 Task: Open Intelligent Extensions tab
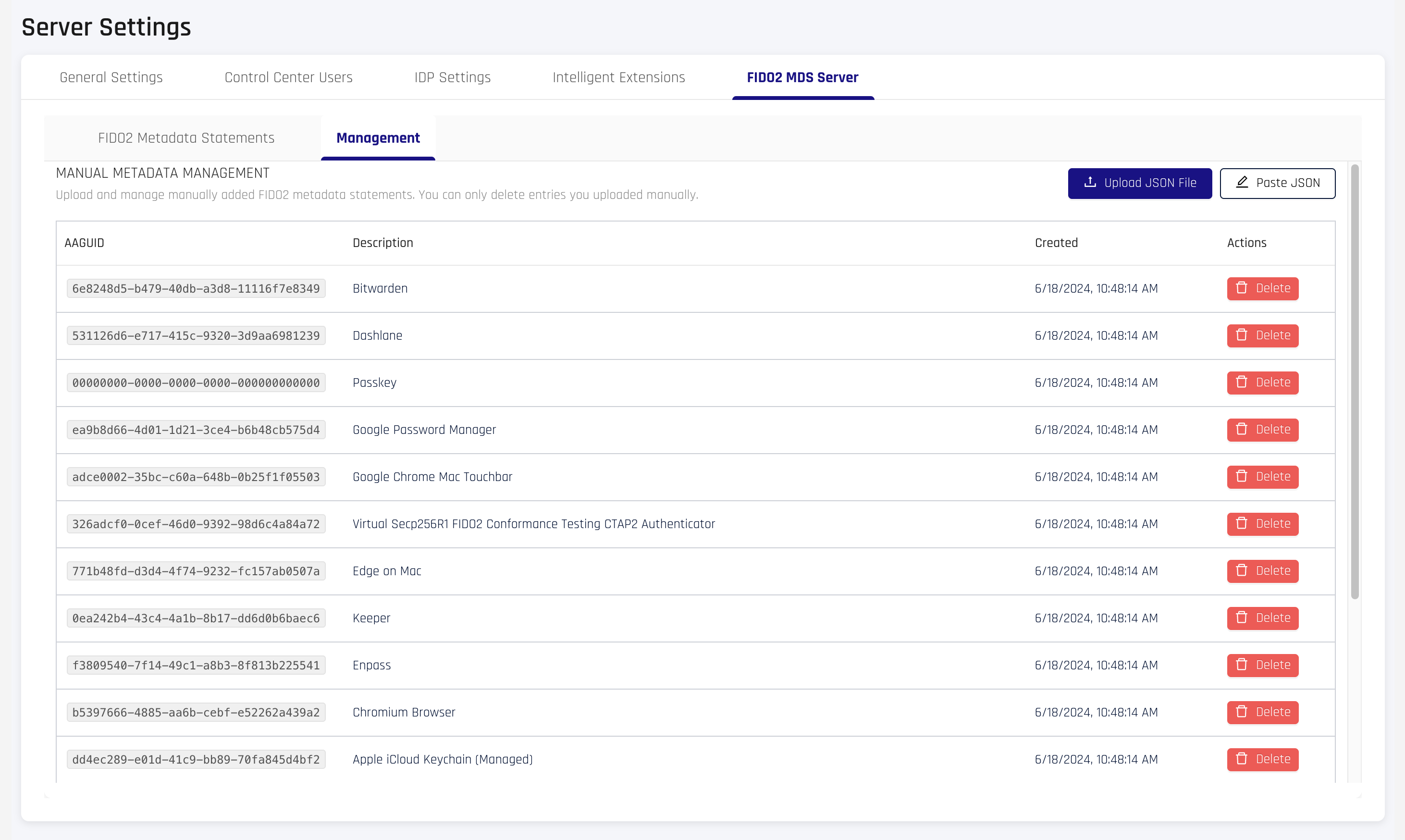coord(618,77)
